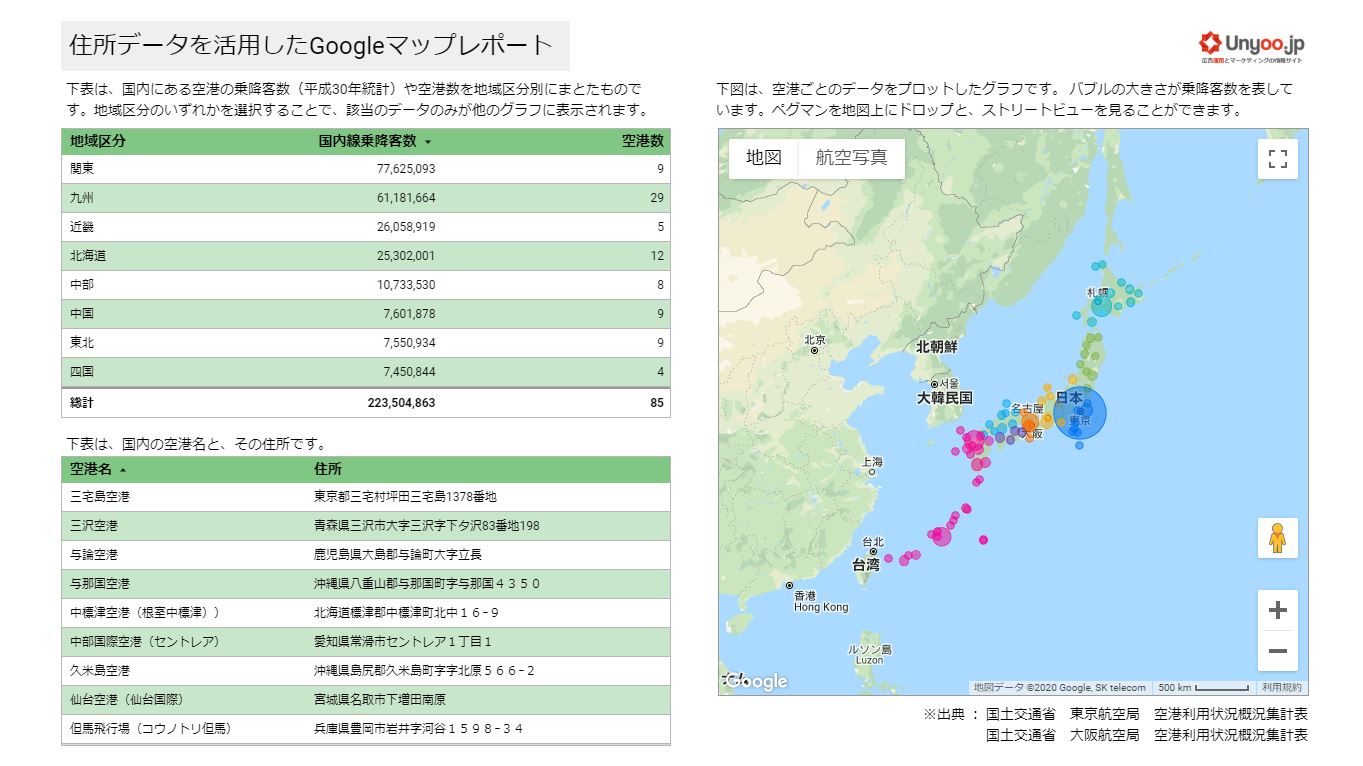The image size is (1363, 766).
Task: Click the report title 住所データを活用したGoogleマップレポート
Action: click(x=311, y=46)
